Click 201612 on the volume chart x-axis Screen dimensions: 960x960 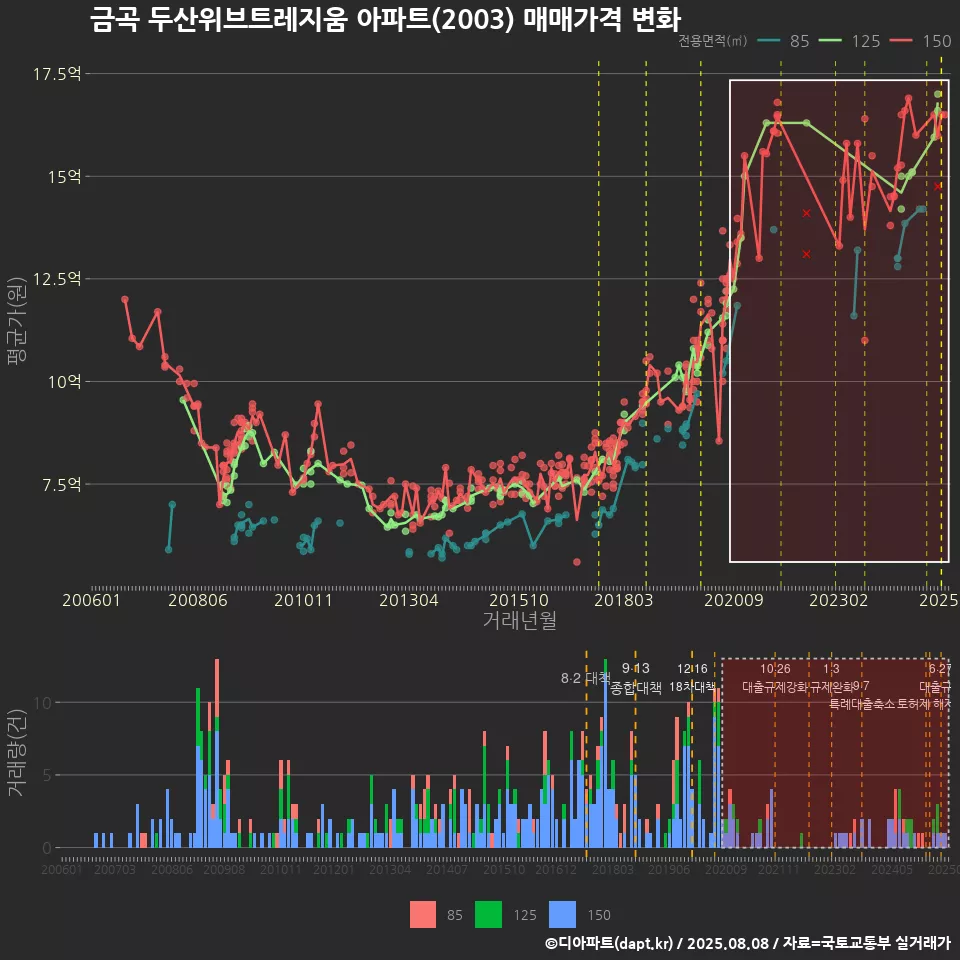[x=556, y=869]
